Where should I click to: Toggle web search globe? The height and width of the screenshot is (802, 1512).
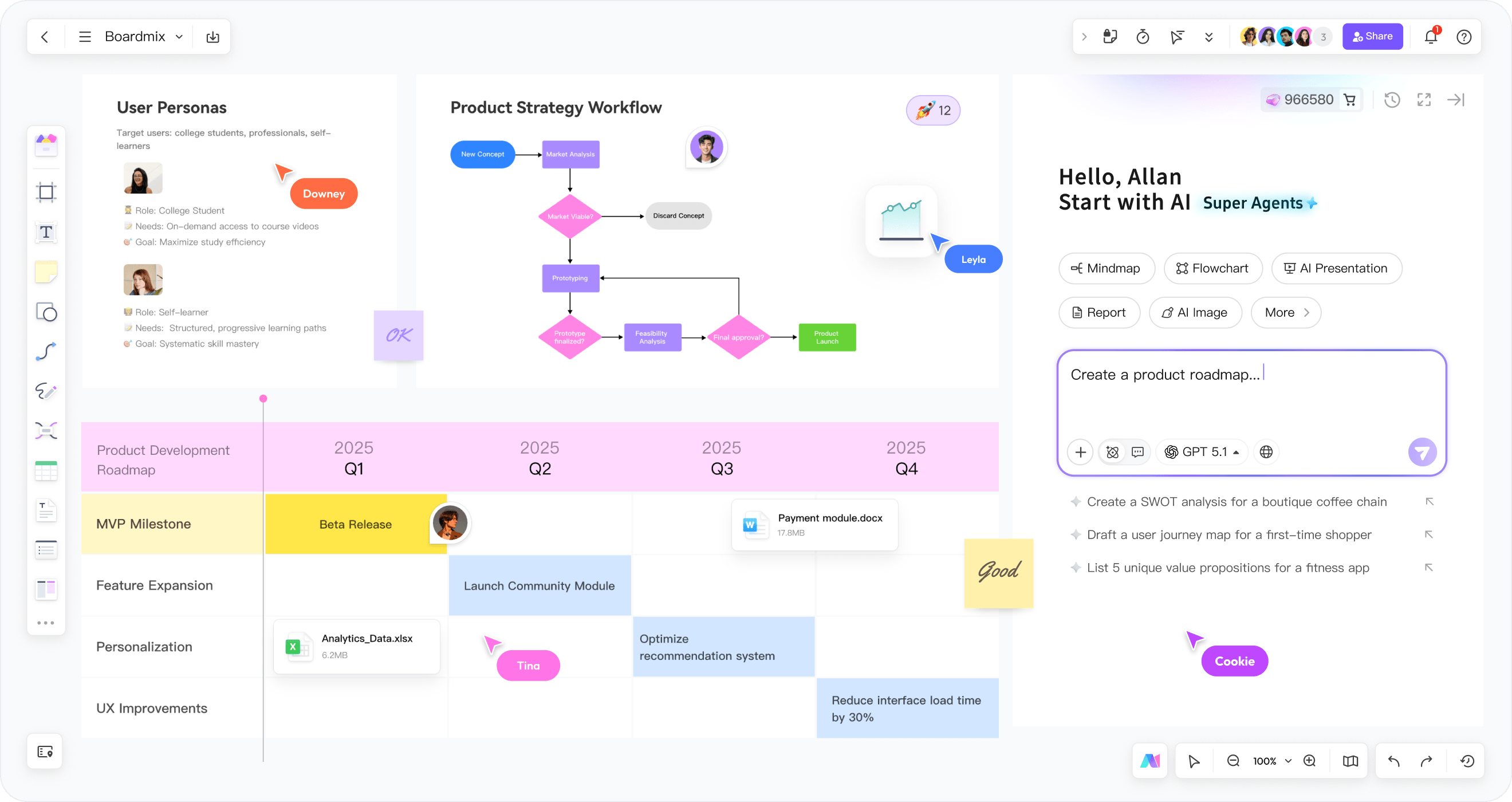tap(1266, 452)
